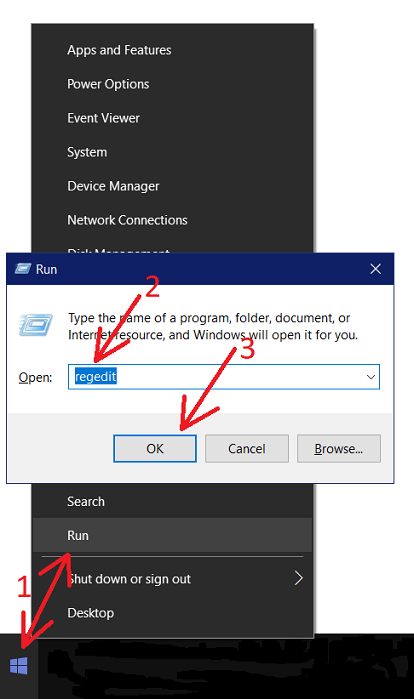This screenshot has width=414, height=699.
Task: Expand Shut down or sign out submenu
Action: coord(172,579)
